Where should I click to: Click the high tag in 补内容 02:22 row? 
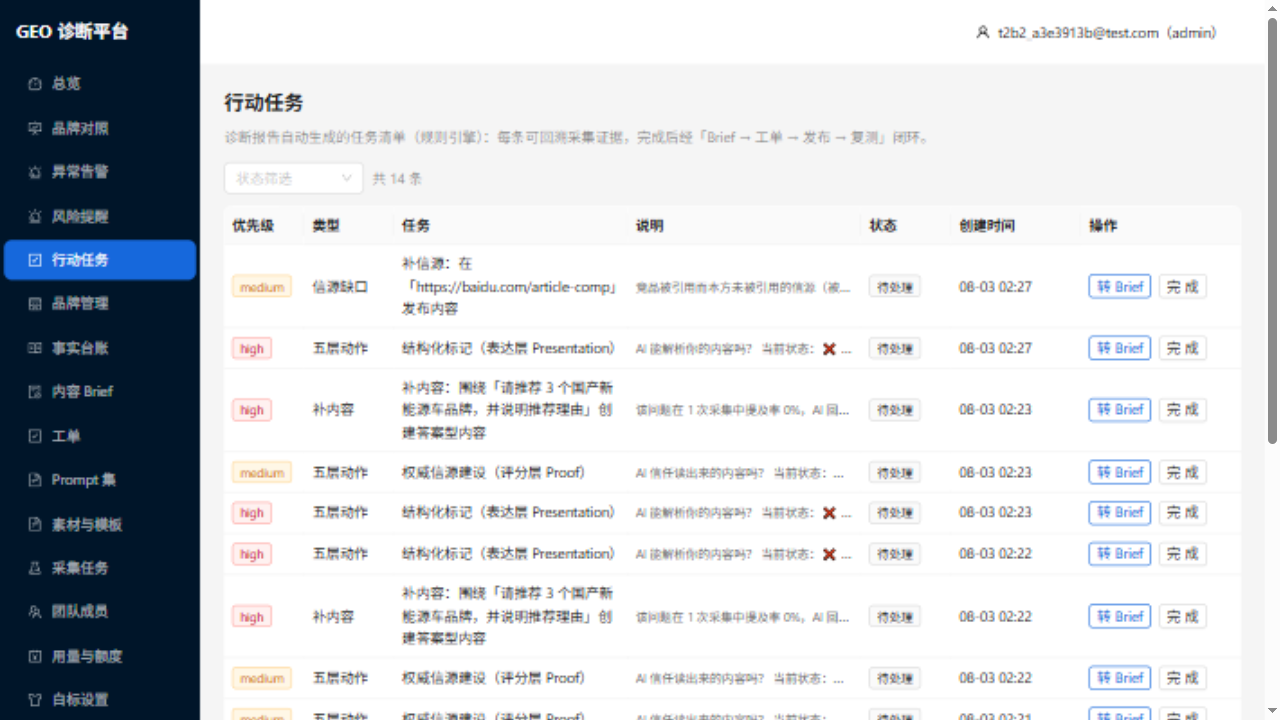click(252, 617)
